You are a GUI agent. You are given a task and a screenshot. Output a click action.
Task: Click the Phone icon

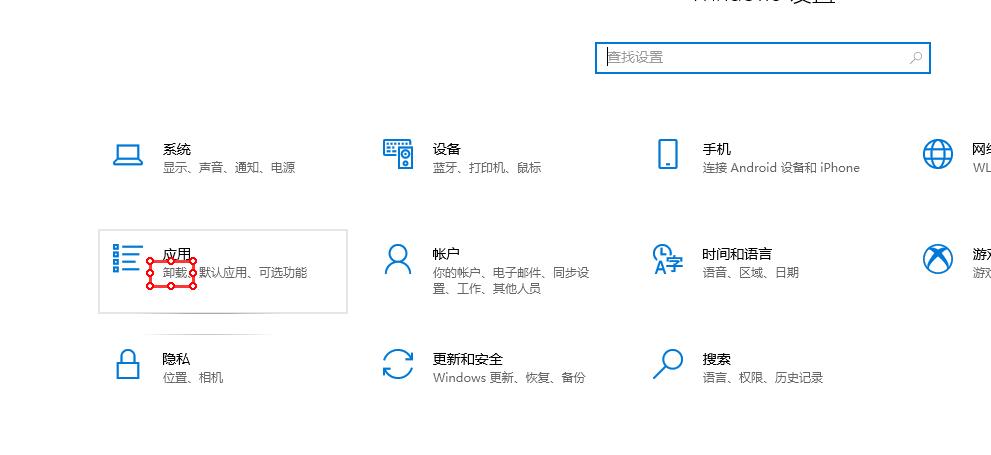tap(667, 154)
